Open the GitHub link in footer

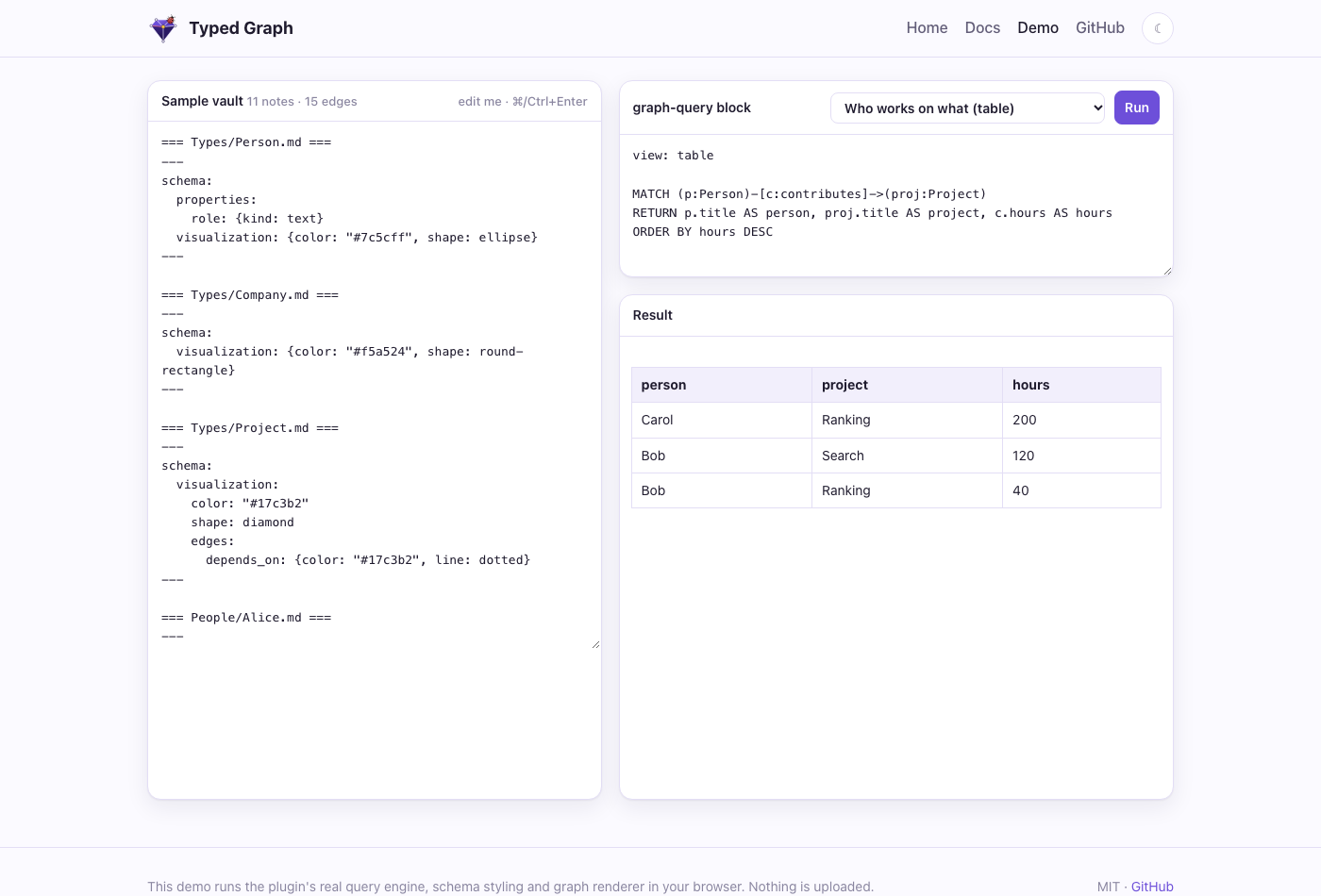1152,887
